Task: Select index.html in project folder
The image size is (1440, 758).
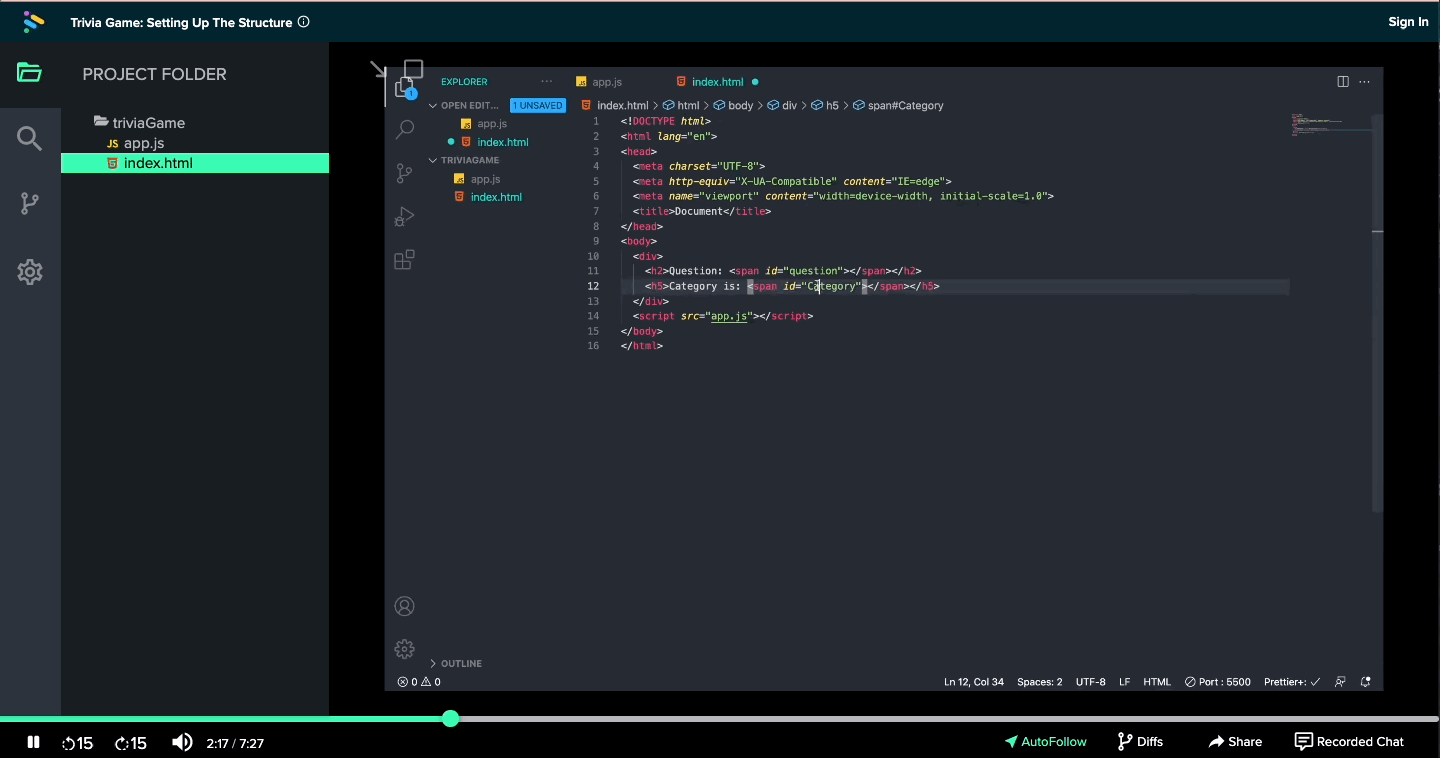Action: (158, 163)
